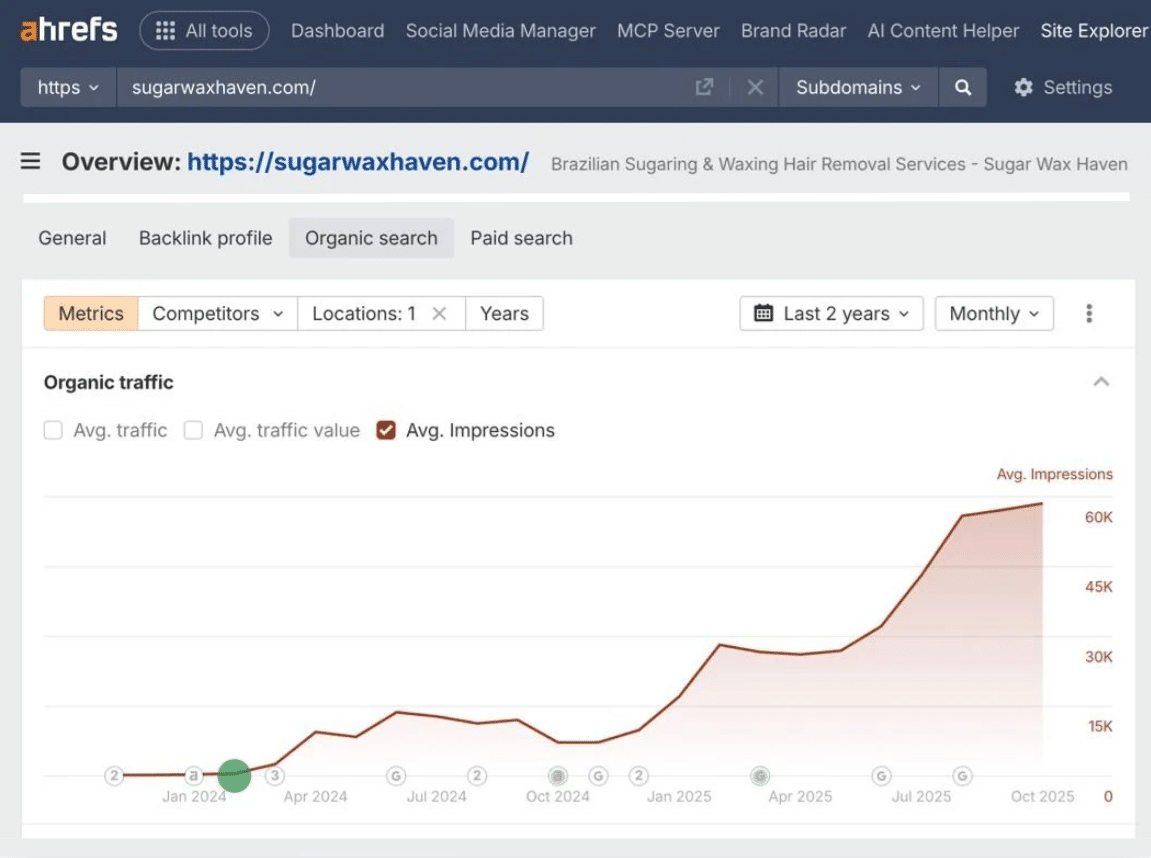Image resolution: width=1151 pixels, height=858 pixels.
Task: Uncheck the Avg. Impressions checkbox
Action: 386,430
